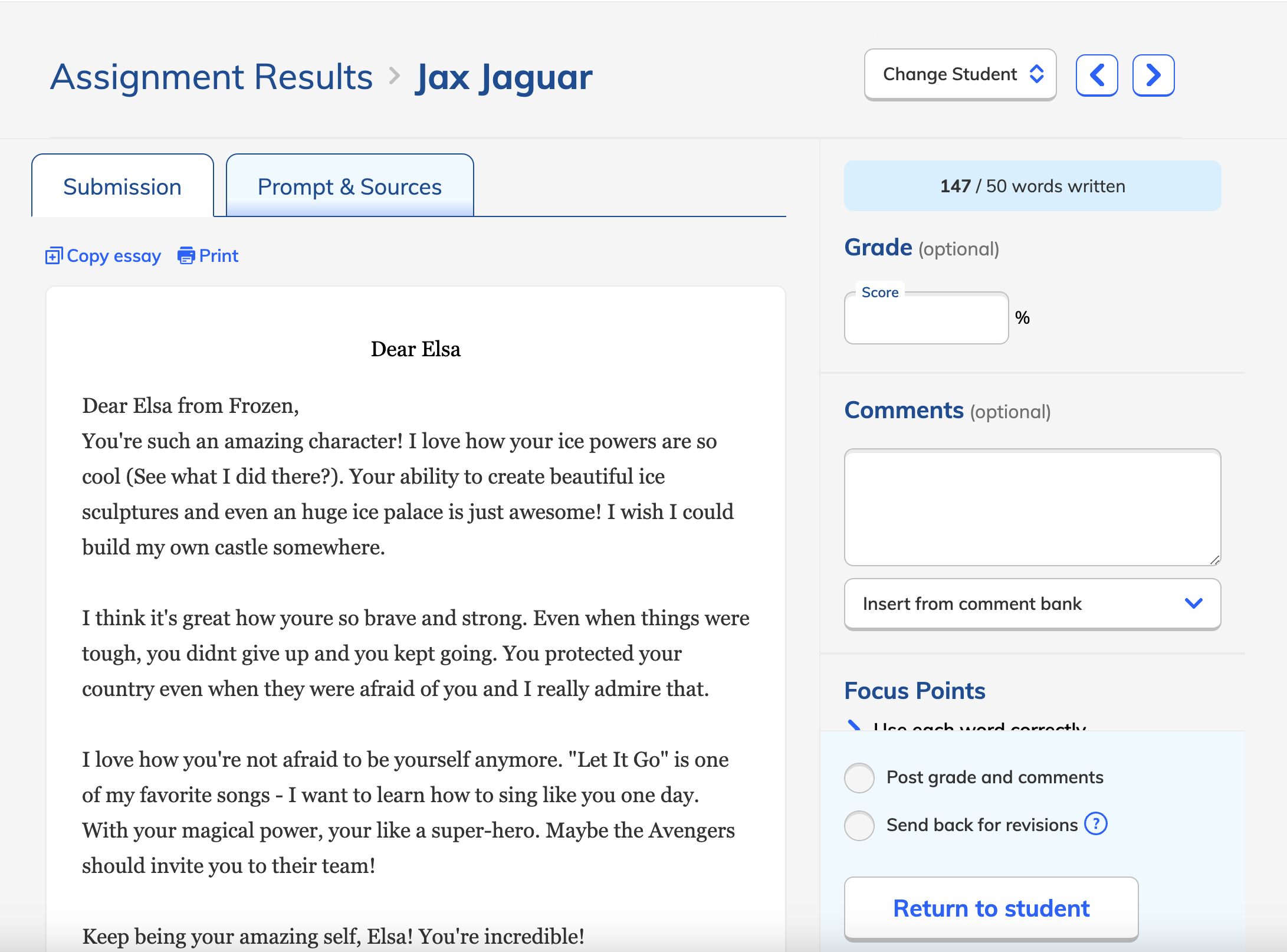
Task: Click the line 'Dear Elsa from Frozen,'
Action: (191, 406)
